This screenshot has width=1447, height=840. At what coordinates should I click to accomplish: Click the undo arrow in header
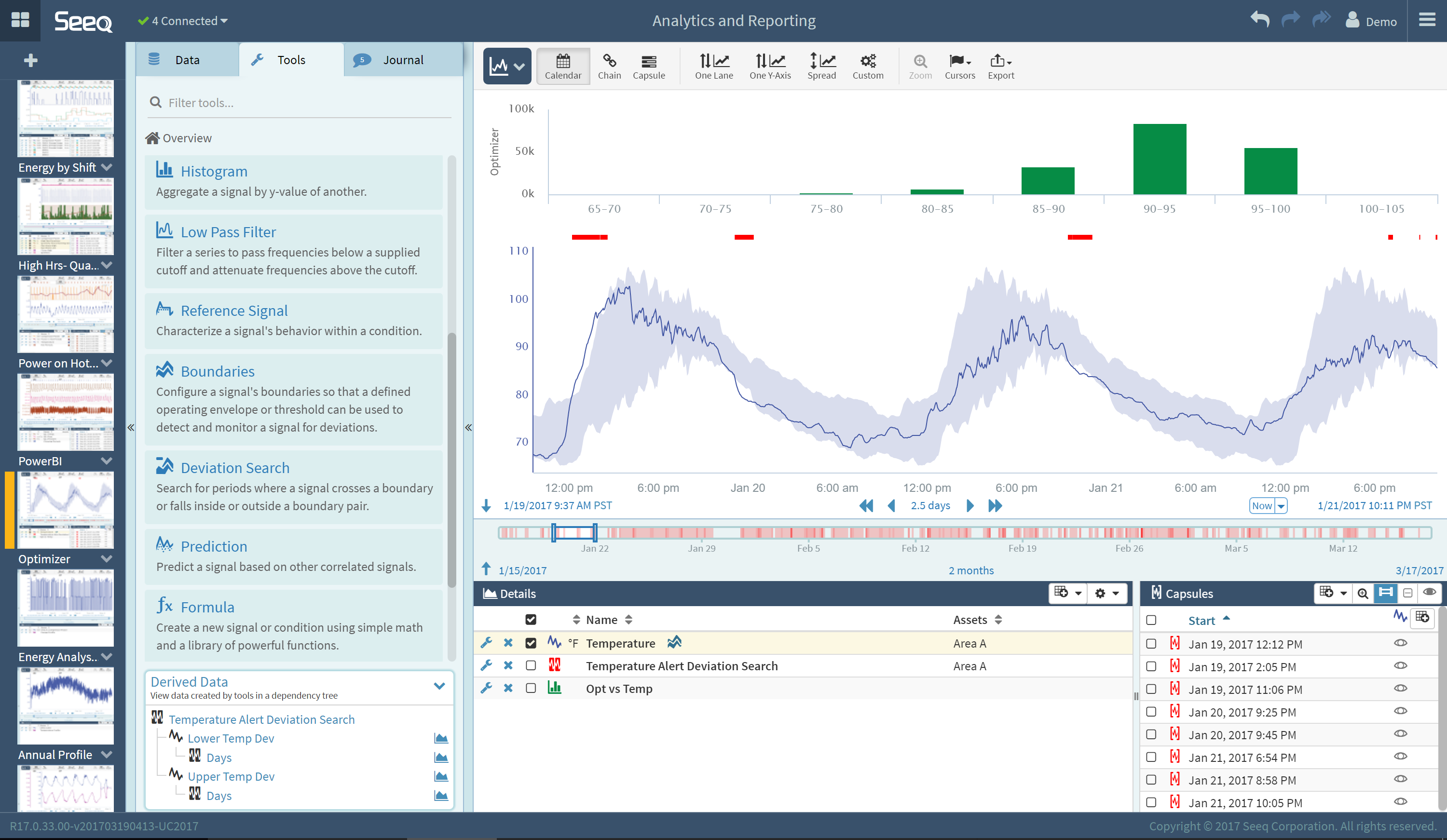(1260, 19)
